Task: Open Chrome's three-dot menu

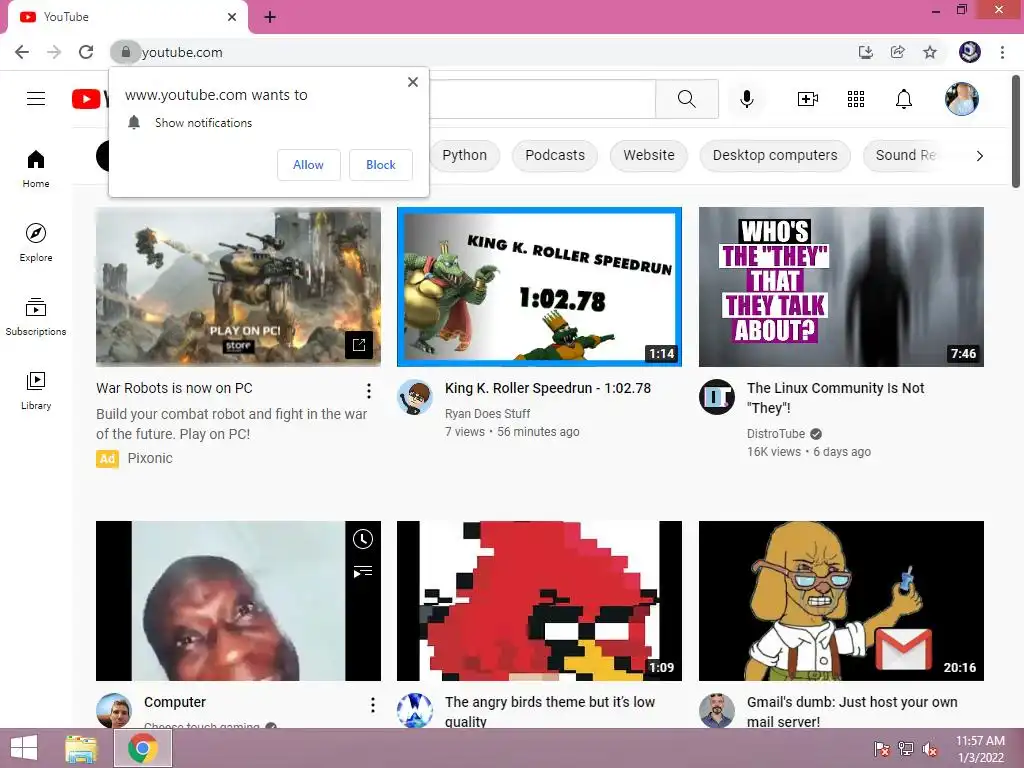Action: 1002,52
